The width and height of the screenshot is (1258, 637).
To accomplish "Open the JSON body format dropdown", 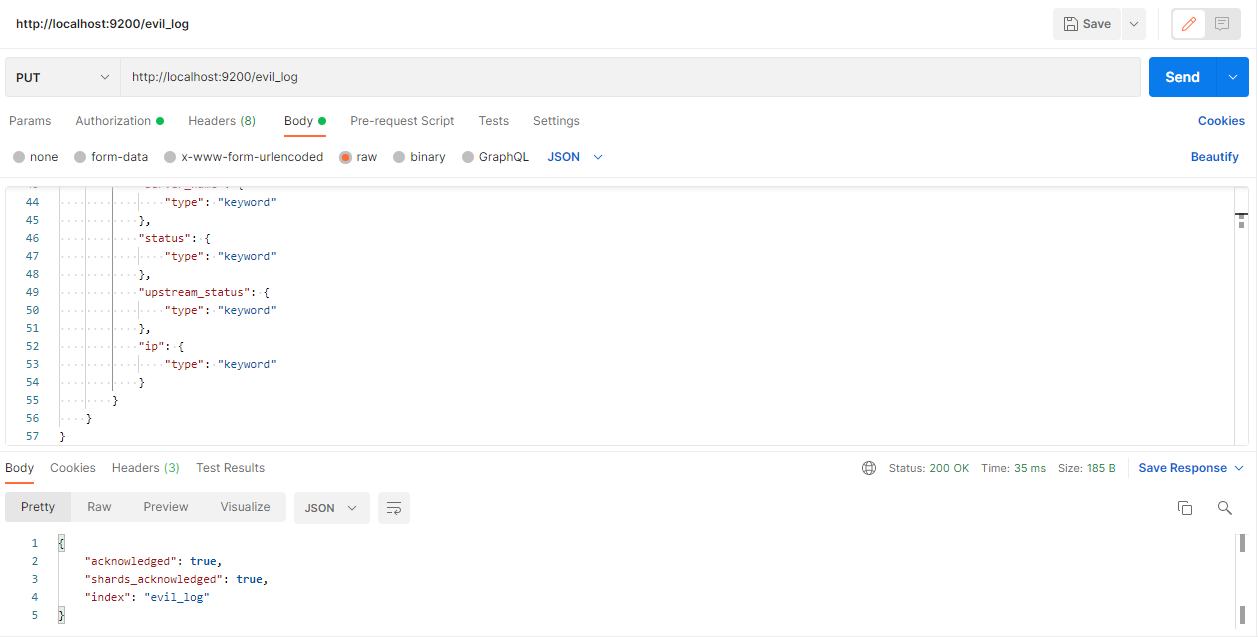I will click(x=575, y=157).
